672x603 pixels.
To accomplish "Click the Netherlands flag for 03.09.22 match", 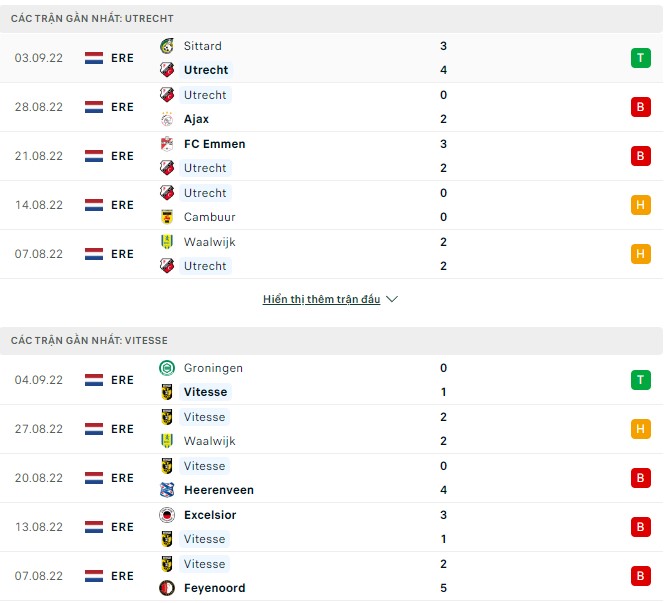I will [x=94, y=58].
